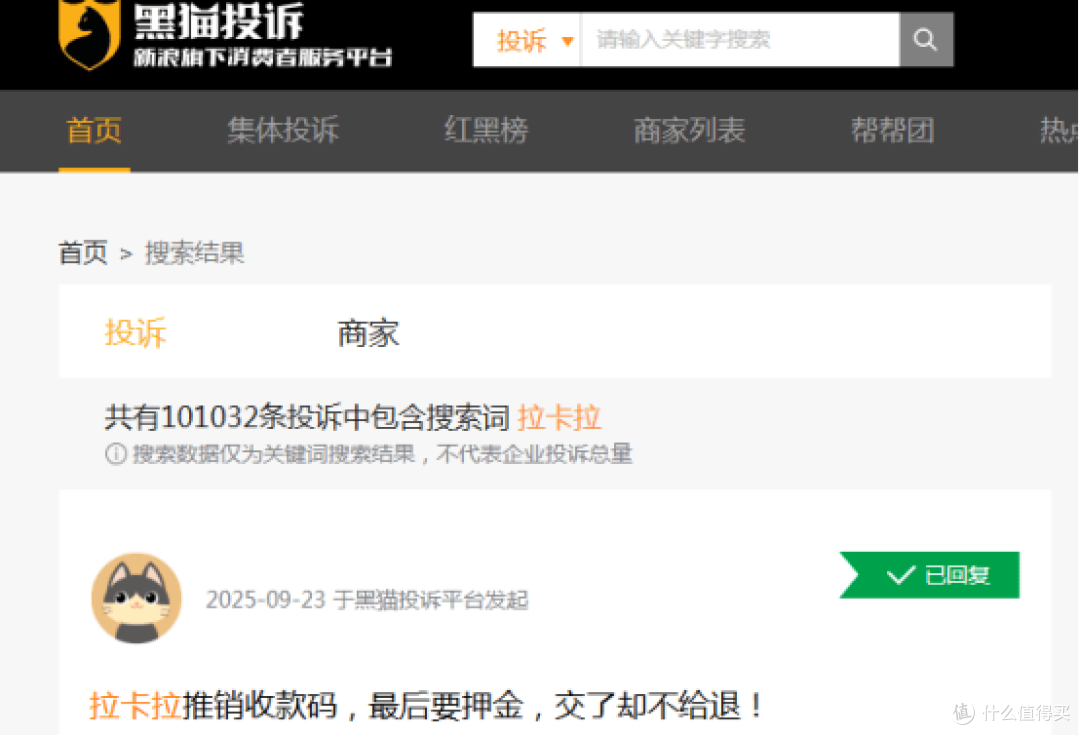This screenshot has height=735, width=1080.
Task: Click the 黑猫投诉 cat shield logo
Action: pyautogui.click(x=89, y=34)
